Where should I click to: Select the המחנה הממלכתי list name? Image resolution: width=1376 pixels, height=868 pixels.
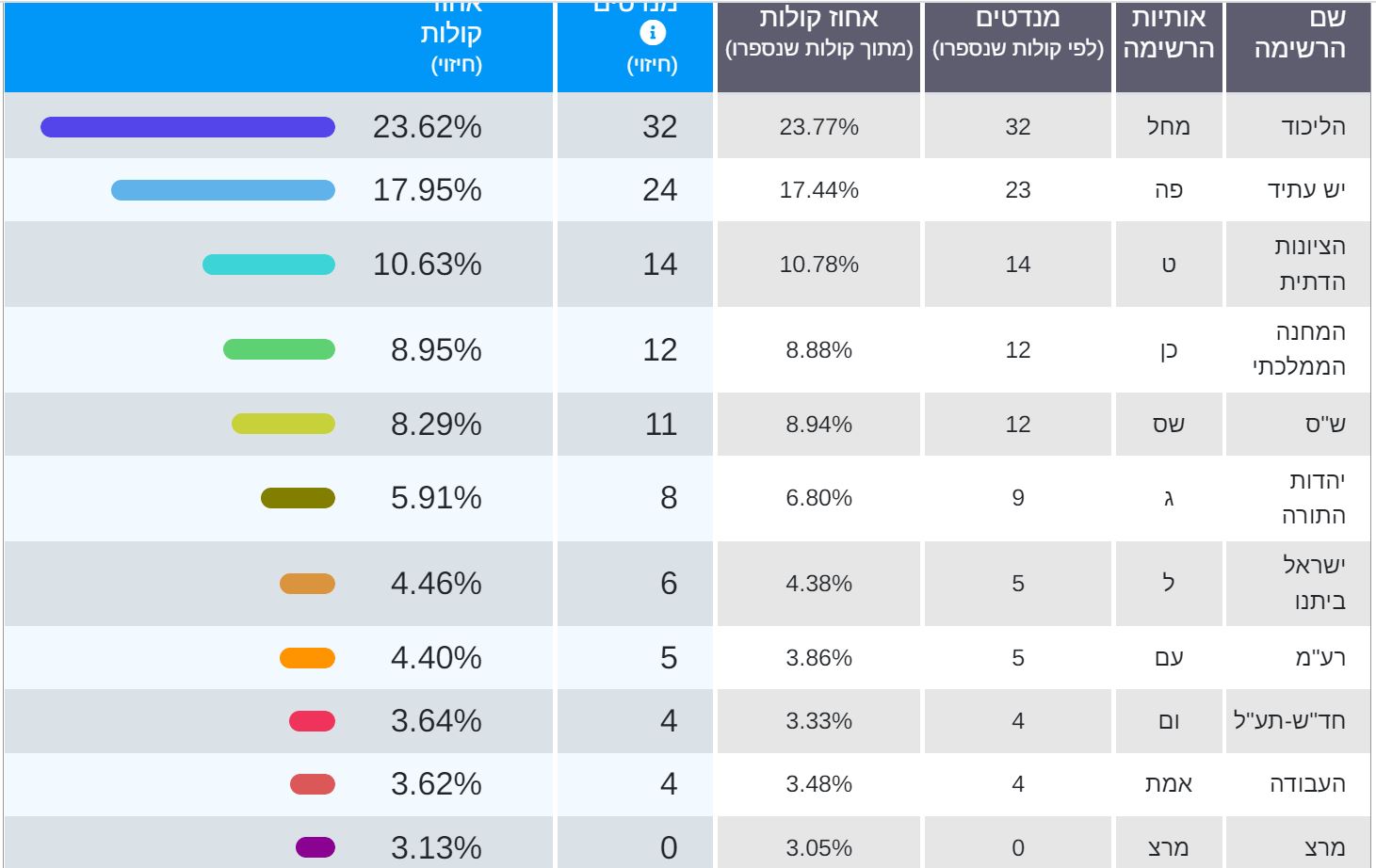pos(1301,349)
